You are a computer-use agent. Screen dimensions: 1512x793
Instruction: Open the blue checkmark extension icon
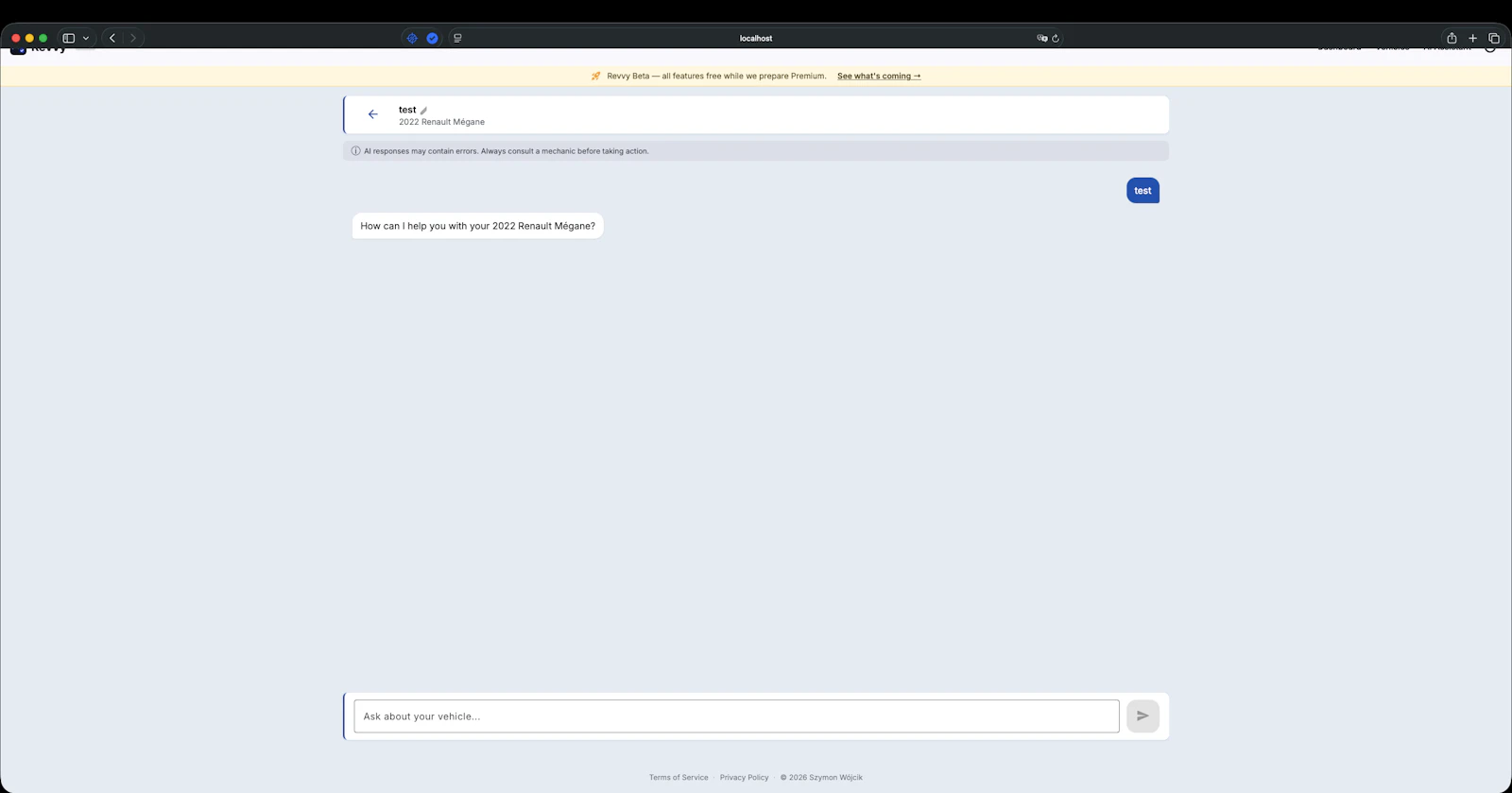click(x=432, y=38)
